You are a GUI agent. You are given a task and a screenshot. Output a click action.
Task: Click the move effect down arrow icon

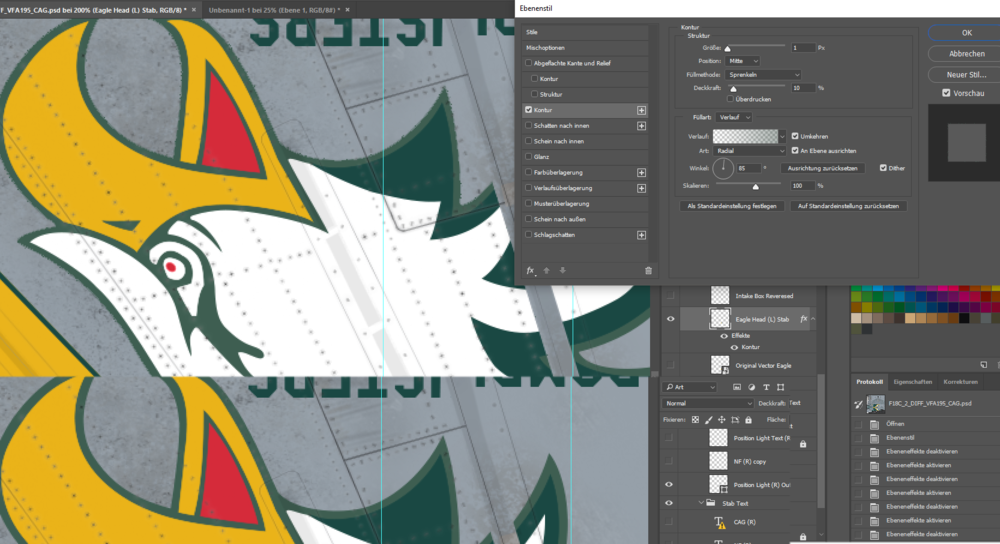pos(562,270)
